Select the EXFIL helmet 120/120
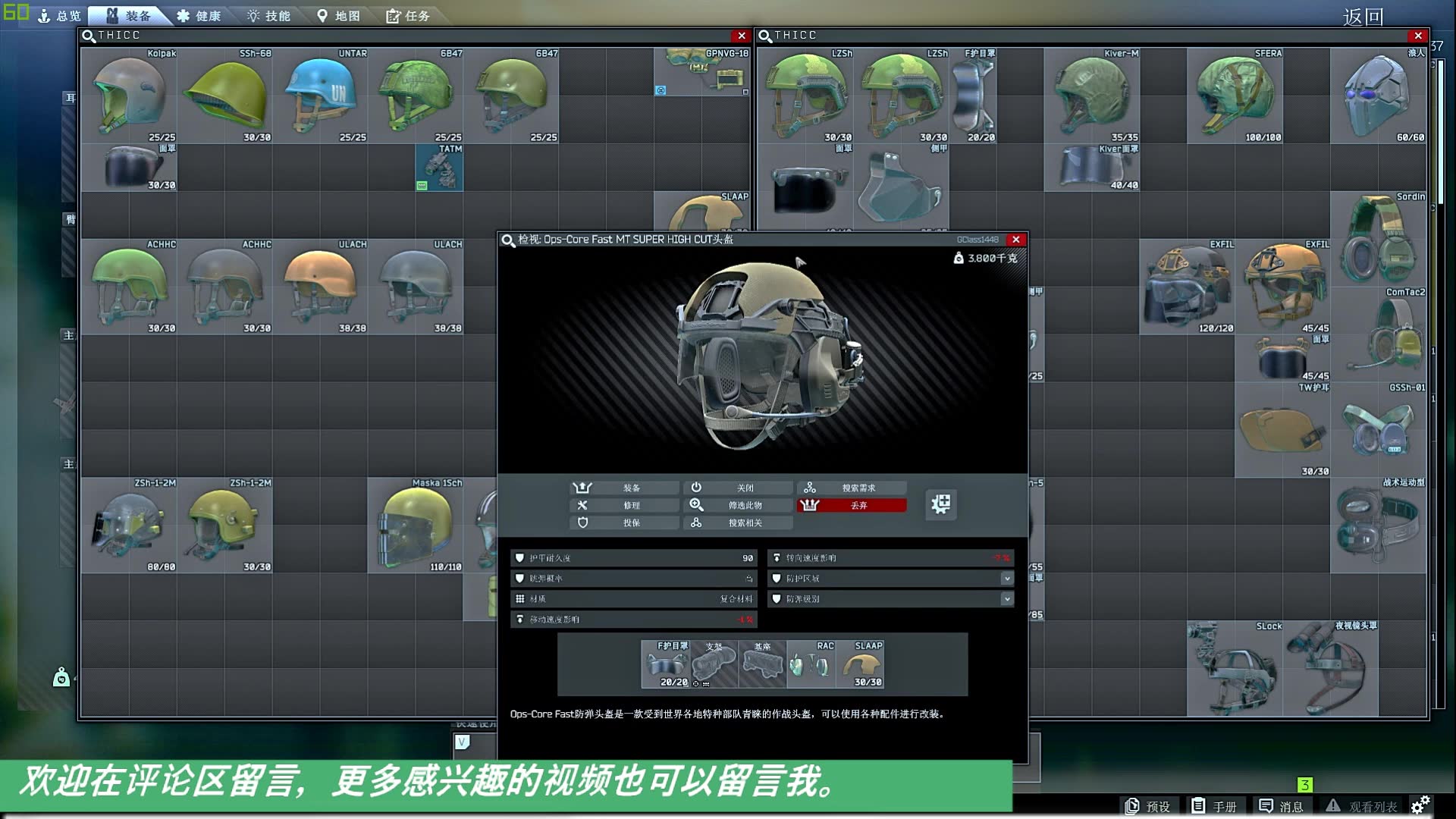Screen dimensions: 1456x819 [x=1188, y=287]
